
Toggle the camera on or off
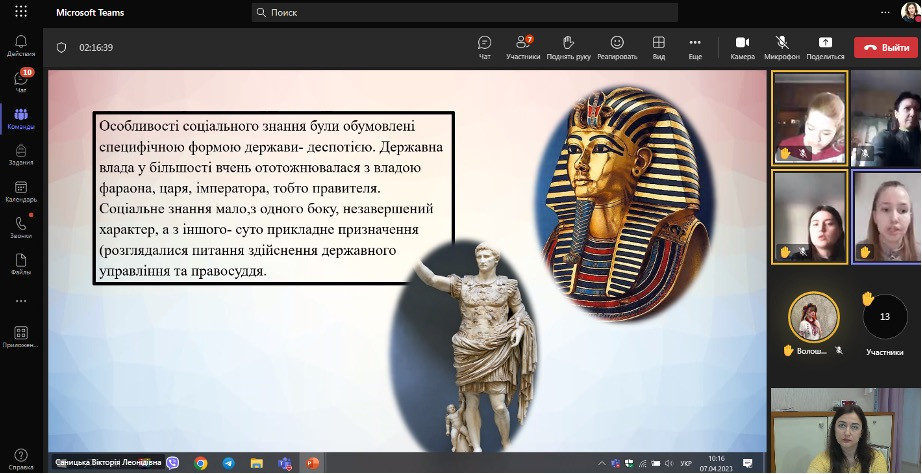(742, 47)
